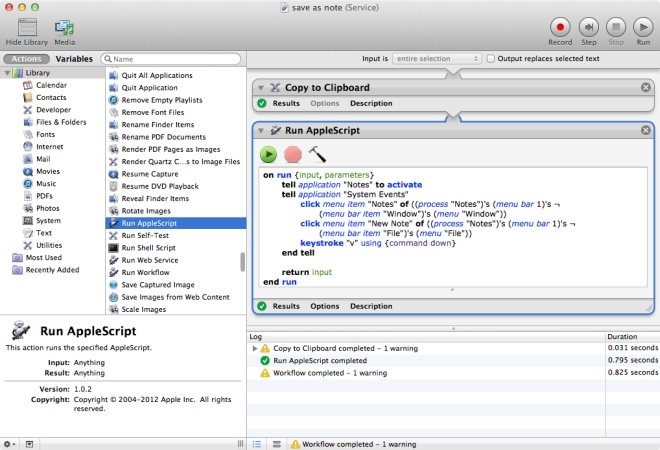Collapse the Run AppleScript action triangle
660x450 pixels.
pyautogui.click(x=260, y=130)
